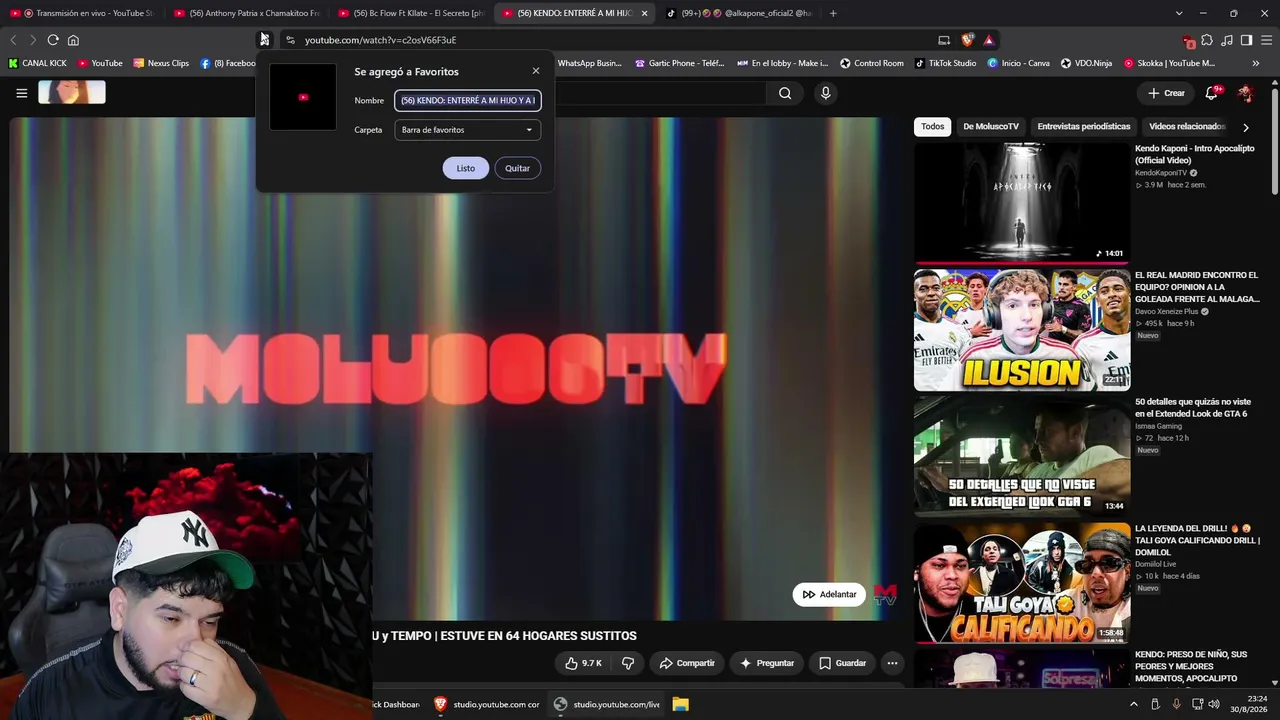Click the microphone icon in system tray
The height and width of the screenshot is (720, 1280).
[x=1176, y=704]
